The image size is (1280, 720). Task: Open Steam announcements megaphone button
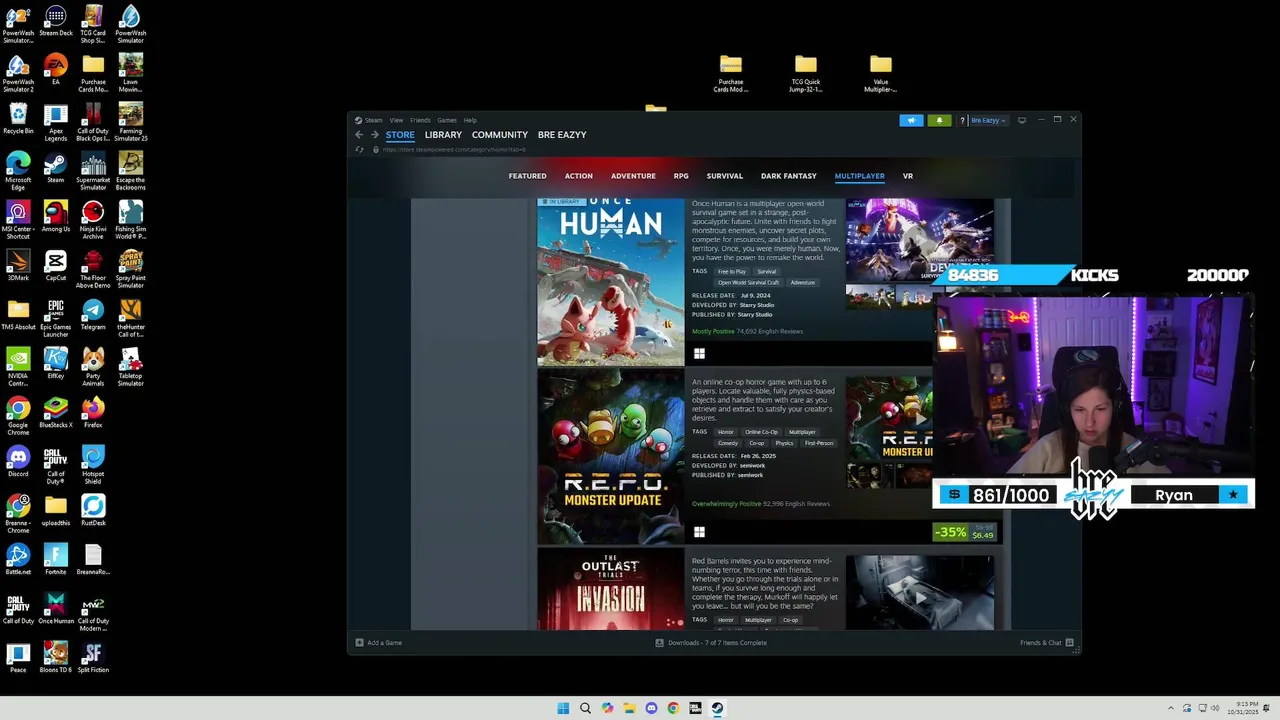click(x=911, y=120)
